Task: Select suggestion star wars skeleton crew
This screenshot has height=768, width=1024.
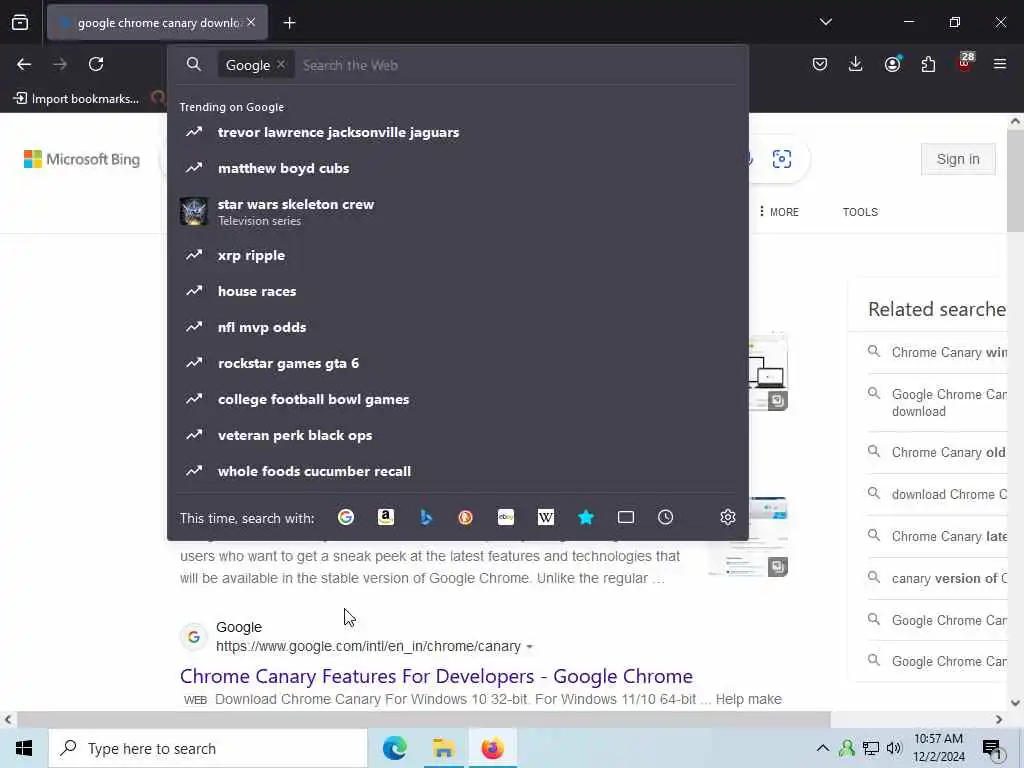Action: 458,212
